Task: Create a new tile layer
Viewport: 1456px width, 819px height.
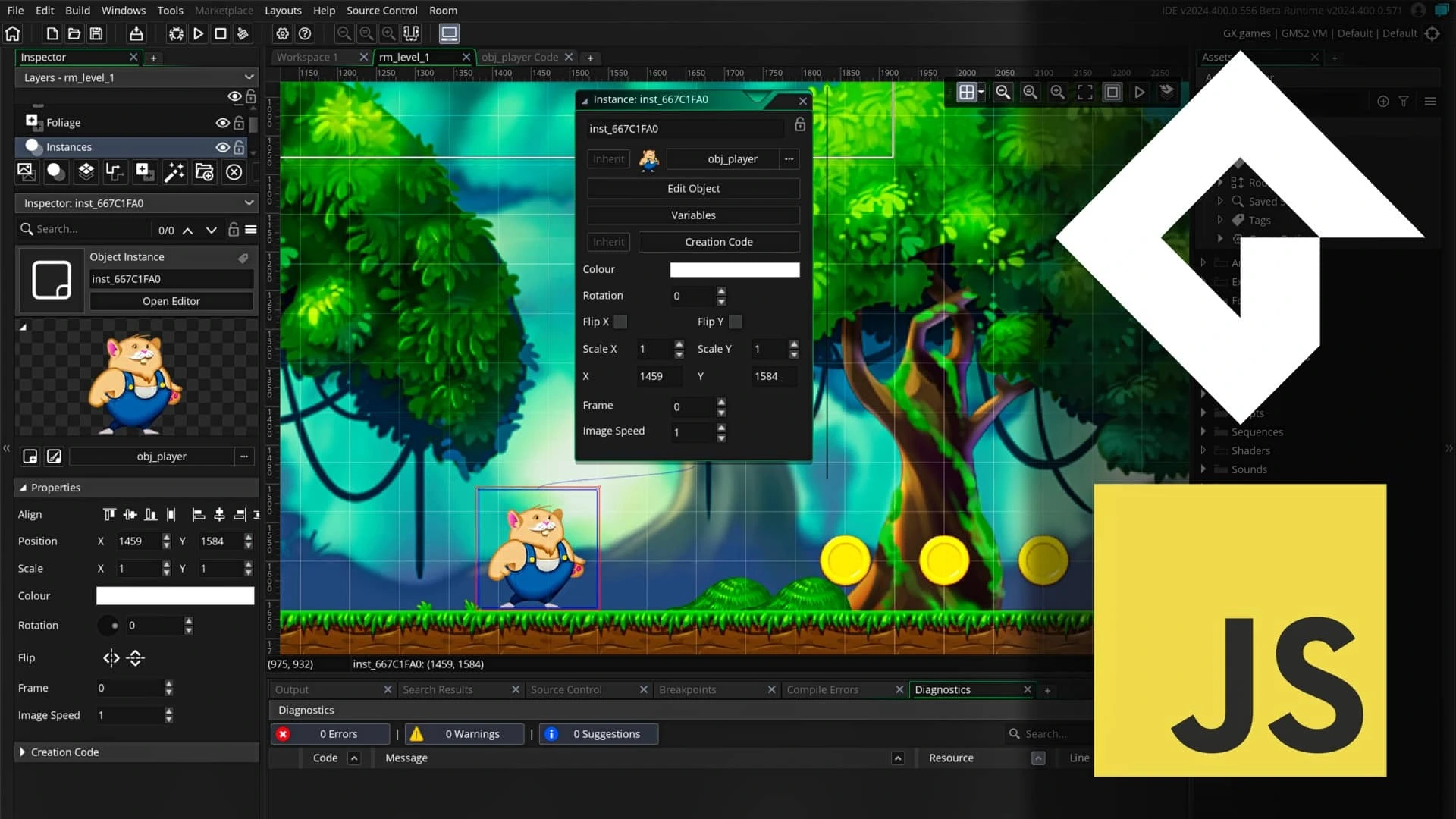Action: (86, 172)
